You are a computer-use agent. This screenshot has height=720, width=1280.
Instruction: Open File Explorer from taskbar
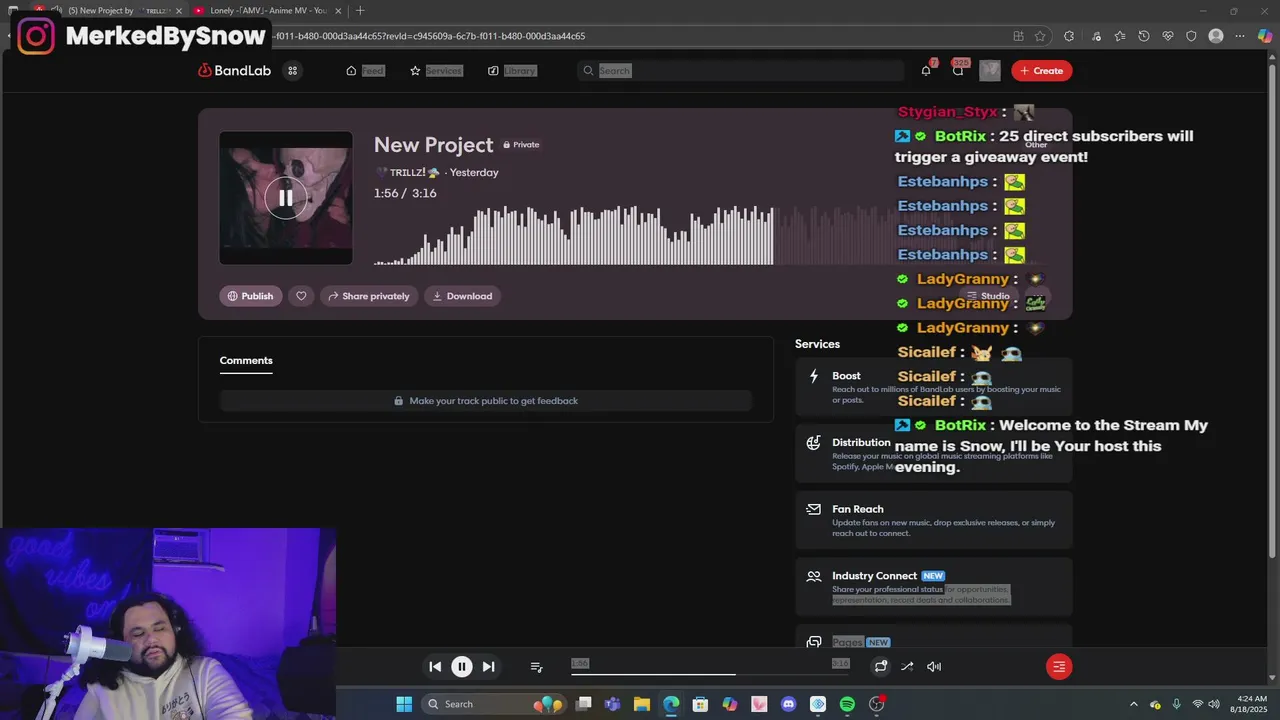pyautogui.click(x=642, y=704)
